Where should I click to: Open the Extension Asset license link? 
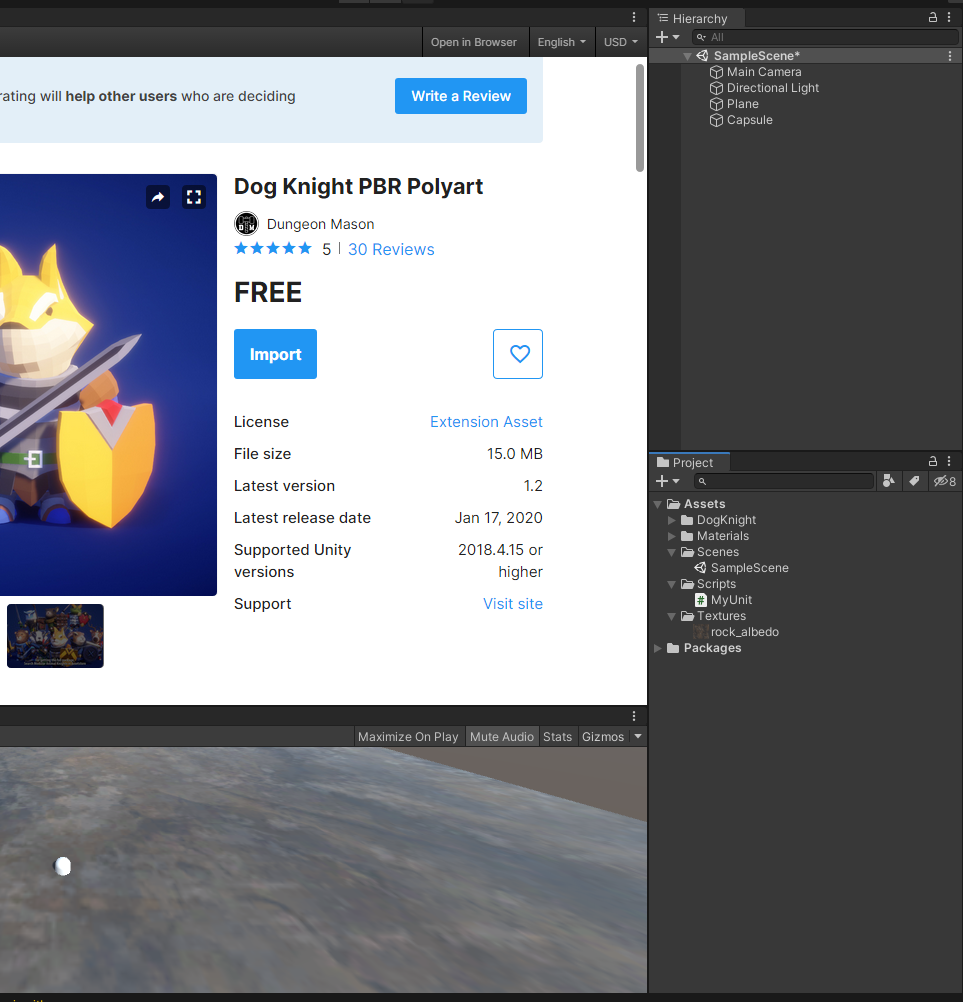click(486, 422)
